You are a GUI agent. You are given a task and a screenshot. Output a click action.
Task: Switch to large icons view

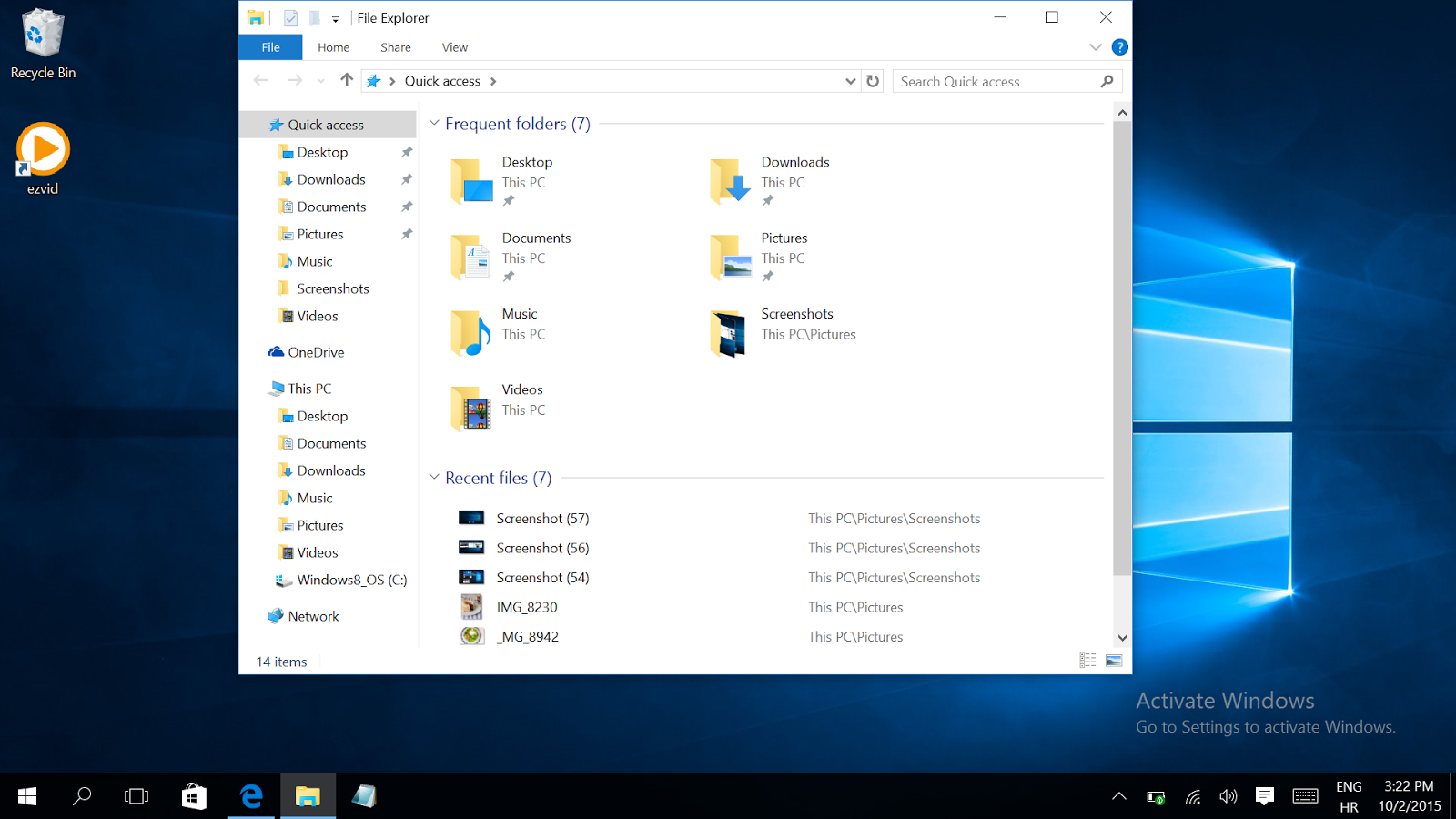pos(1114,661)
